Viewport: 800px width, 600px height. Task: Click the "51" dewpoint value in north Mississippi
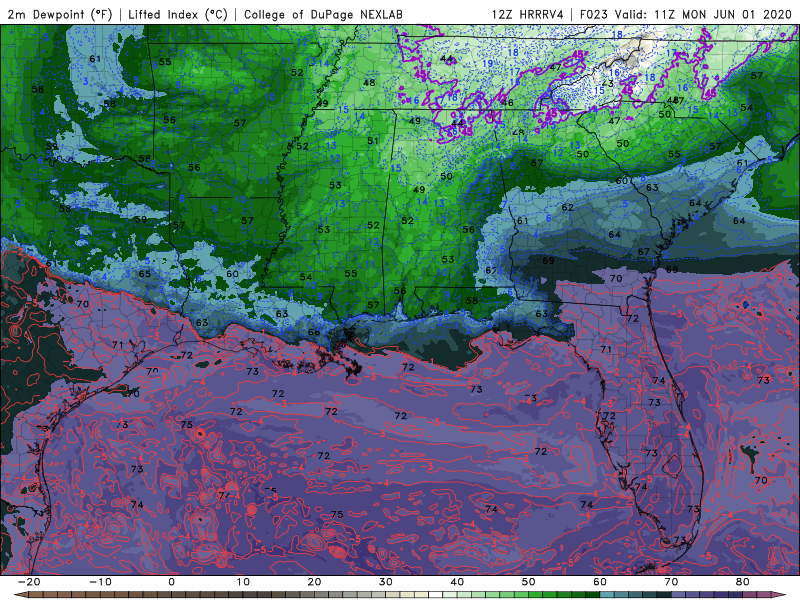[373, 141]
